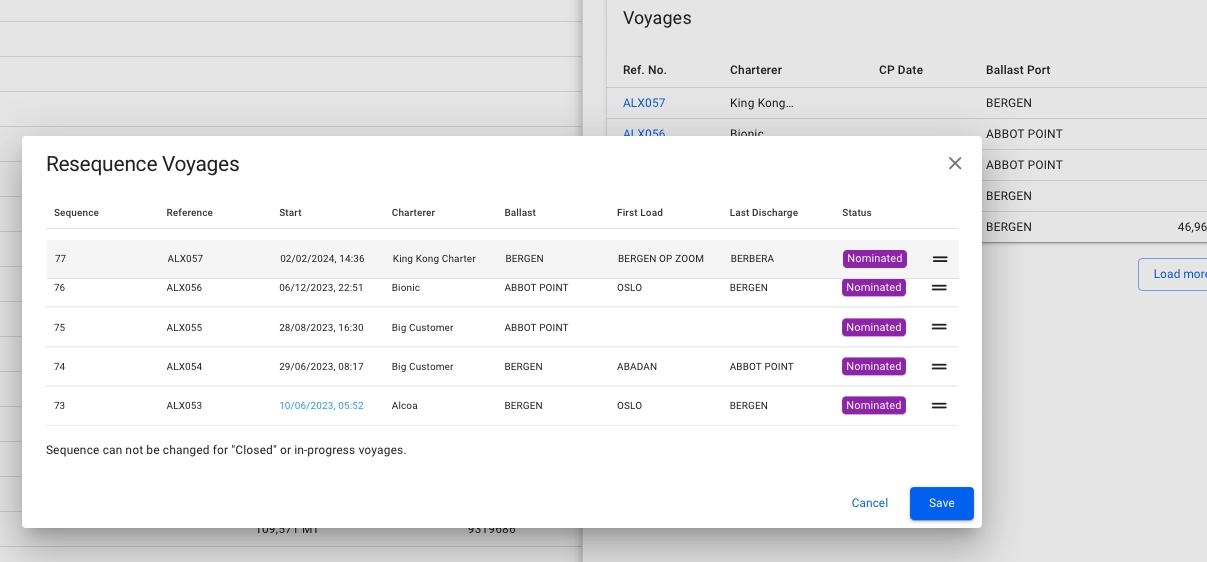Image resolution: width=1207 pixels, height=562 pixels.
Task: Click Nominated status badge for ALX057
Action: [x=874, y=259]
